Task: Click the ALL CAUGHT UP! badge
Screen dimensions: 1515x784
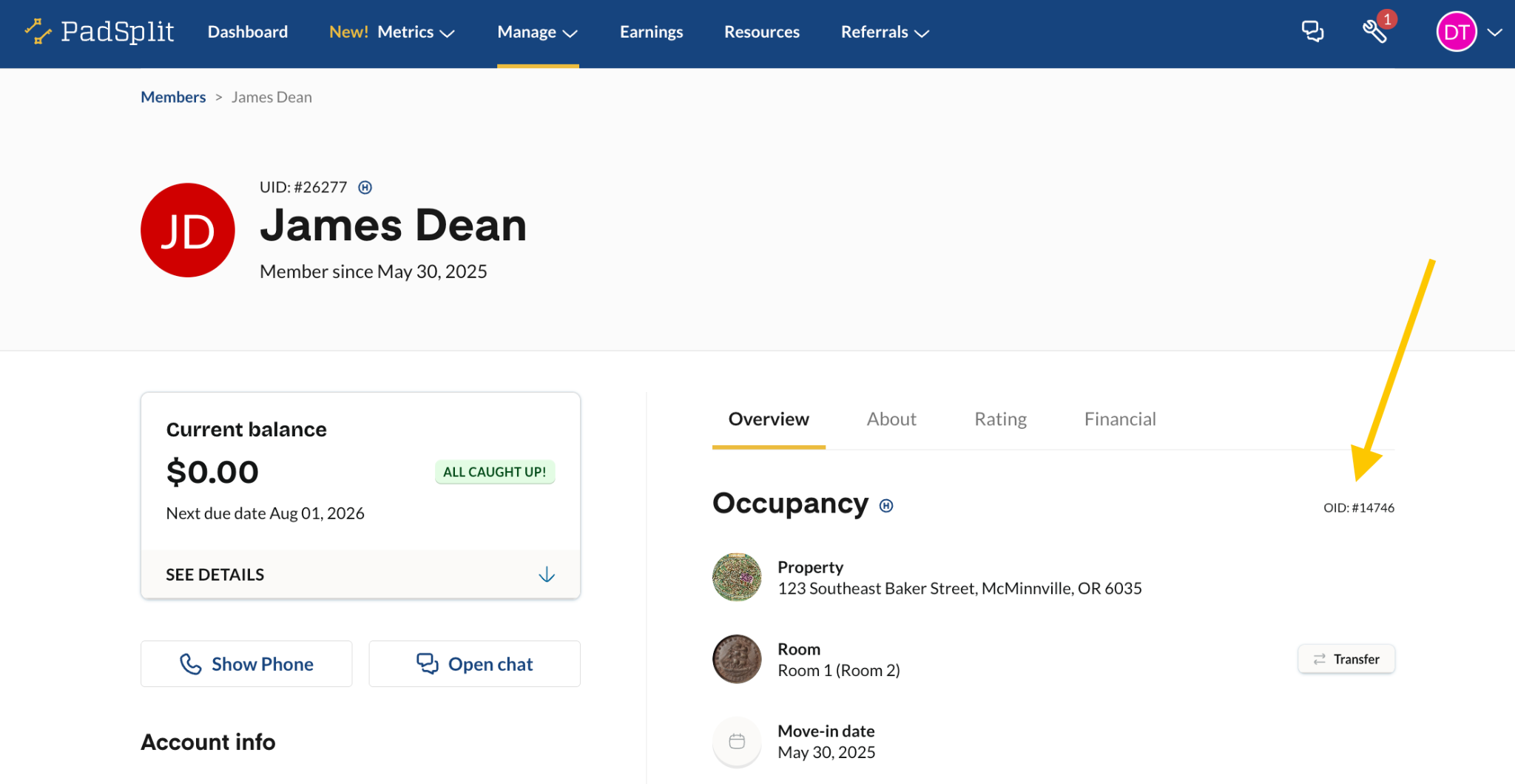Action: point(494,472)
